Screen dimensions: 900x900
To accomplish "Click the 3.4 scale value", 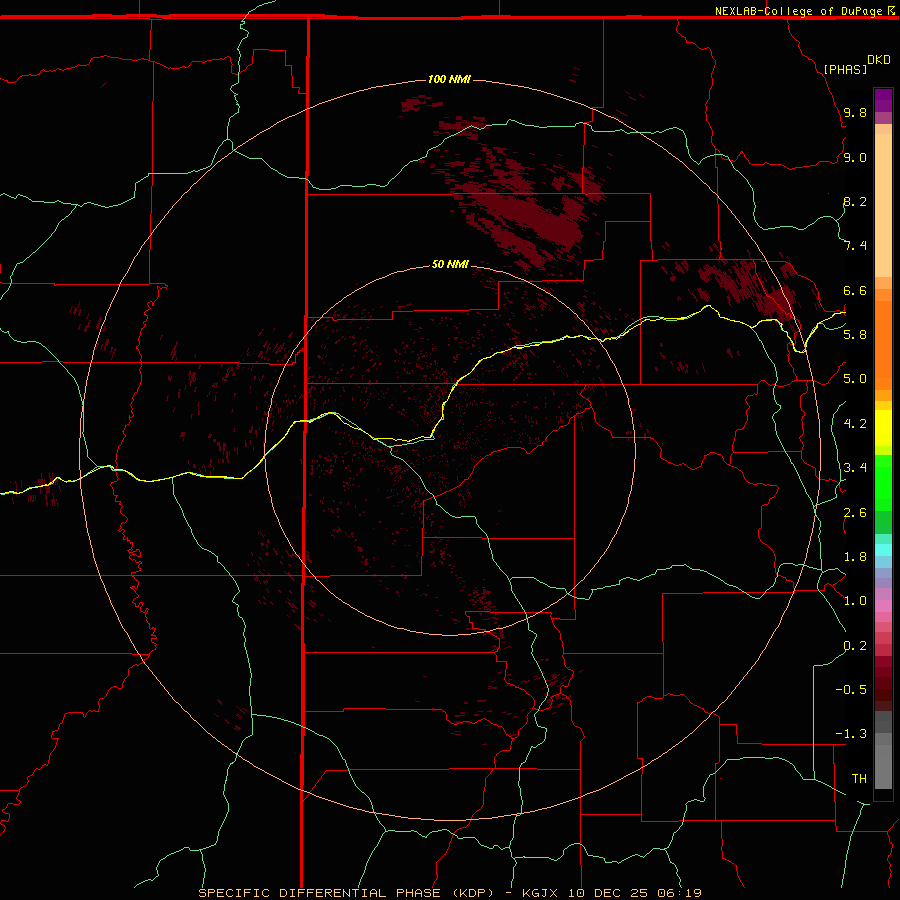I will coord(855,467).
